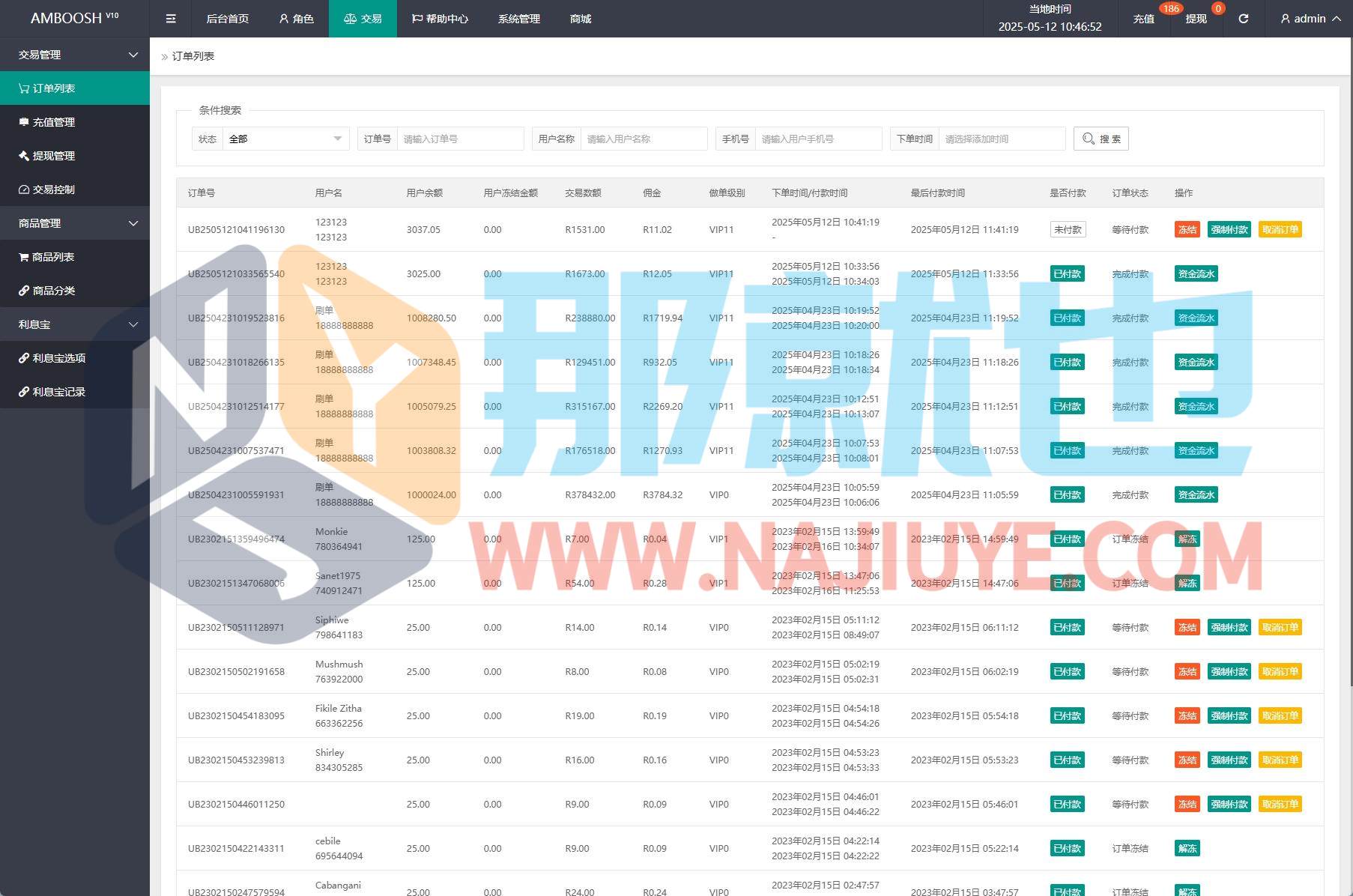Open 利息宝记录 in the sidebar
This screenshot has width=1353, height=896.
(75, 392)
